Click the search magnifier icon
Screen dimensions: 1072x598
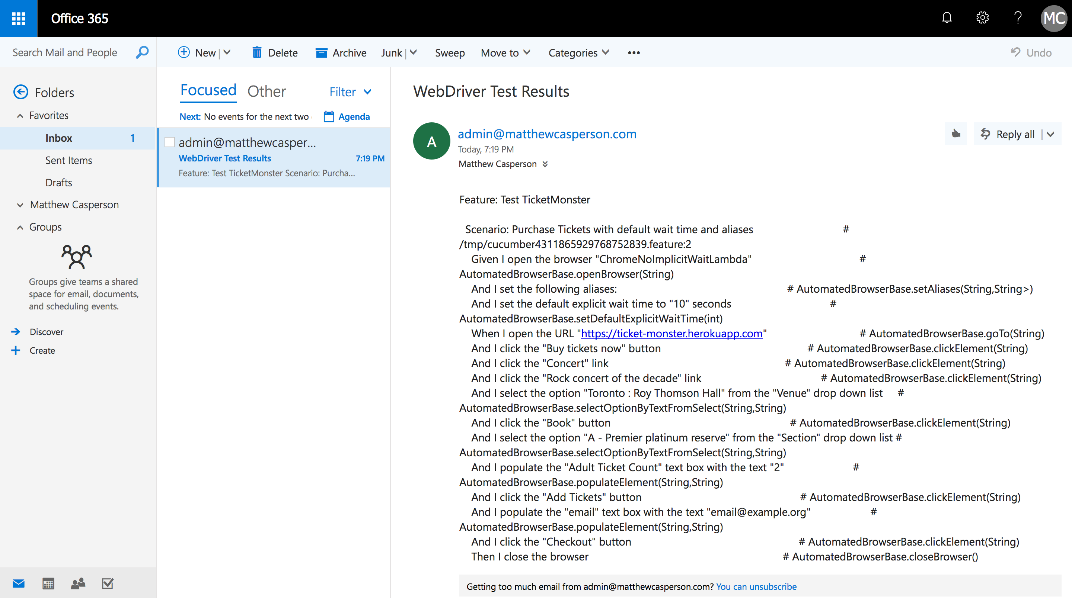click(x=142, y=53)
